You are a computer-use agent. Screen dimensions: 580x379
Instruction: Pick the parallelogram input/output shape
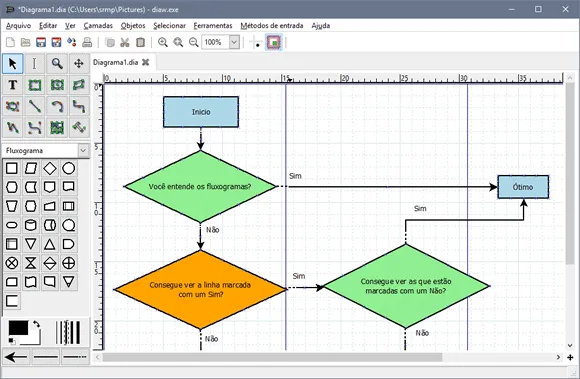coord(31,168)
